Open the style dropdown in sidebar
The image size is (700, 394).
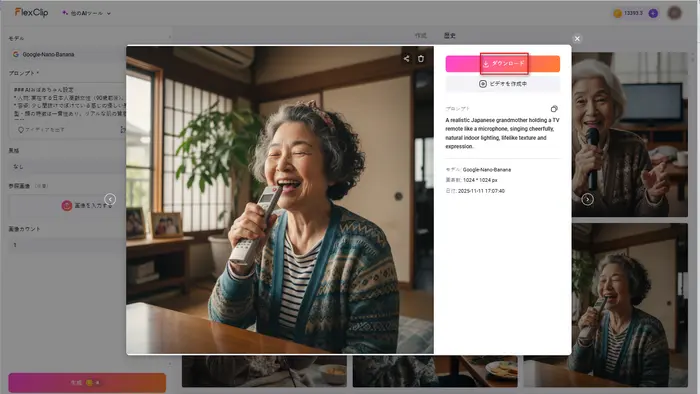67,166
